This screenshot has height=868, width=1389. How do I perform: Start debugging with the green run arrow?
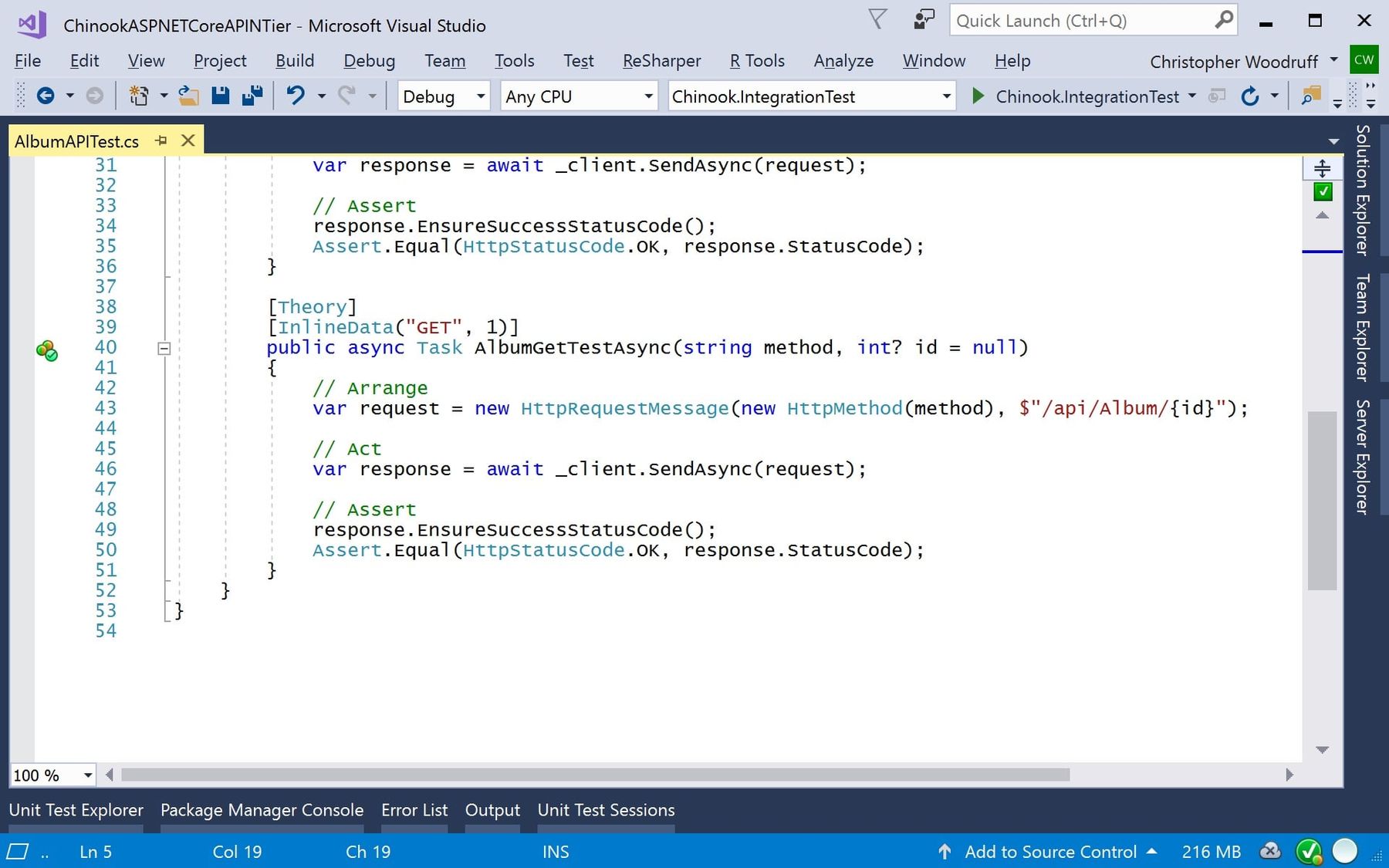[x=978, y=96]
